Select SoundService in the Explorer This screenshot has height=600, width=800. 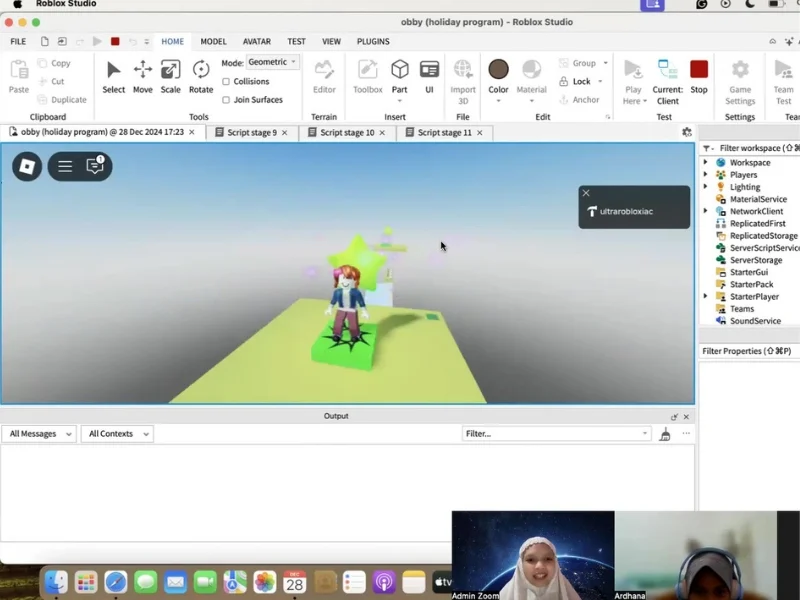755,320
